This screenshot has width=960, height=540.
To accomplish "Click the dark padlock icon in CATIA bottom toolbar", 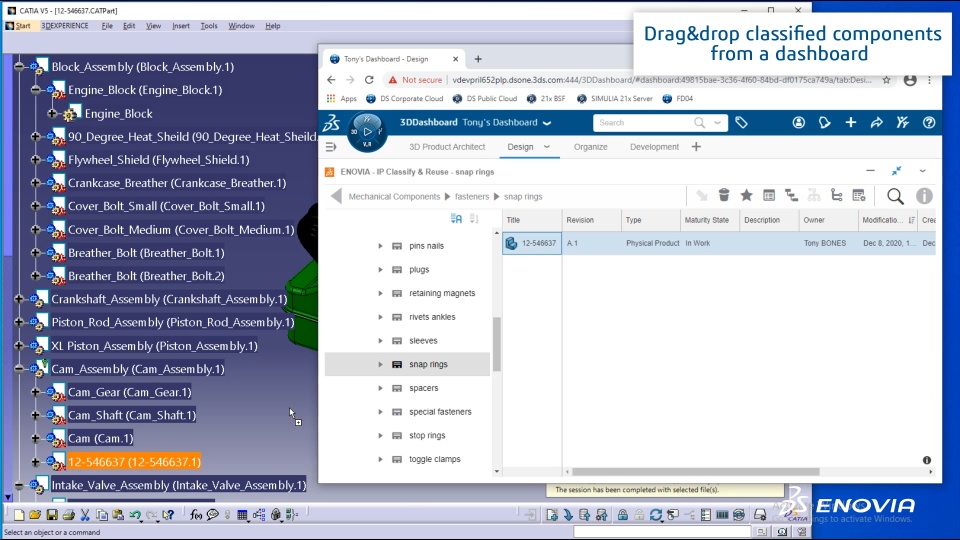I will (623, 515).
